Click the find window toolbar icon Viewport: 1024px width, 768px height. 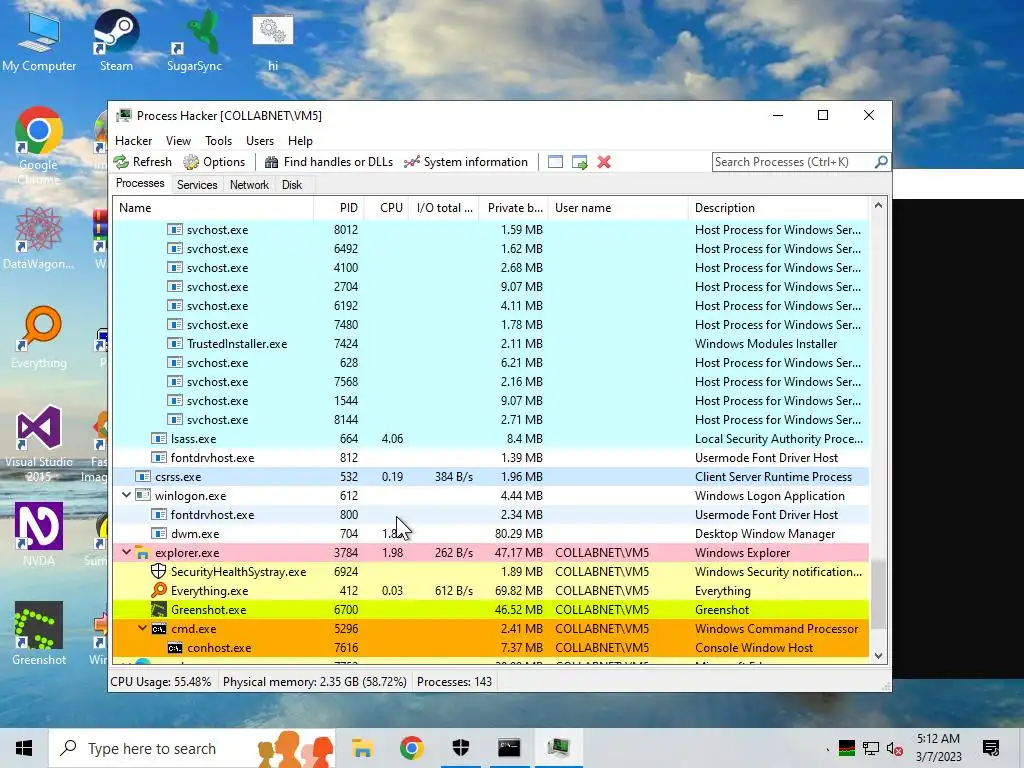pyautogui.click(x=555, y=162)
